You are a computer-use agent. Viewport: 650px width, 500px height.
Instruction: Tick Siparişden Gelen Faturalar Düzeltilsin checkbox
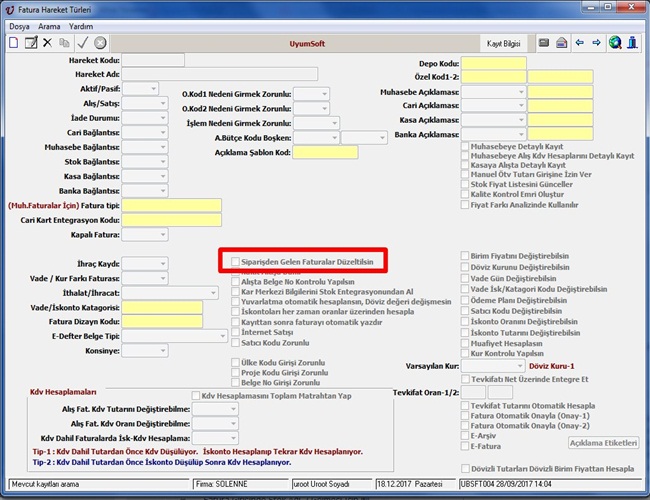click(x=235, y=262)
